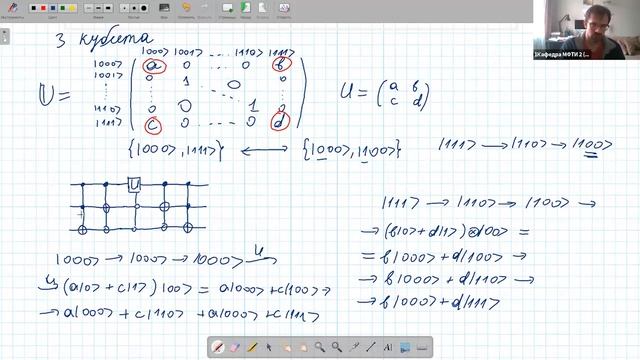
Task: Choose the medium line width
Action: 98,8
